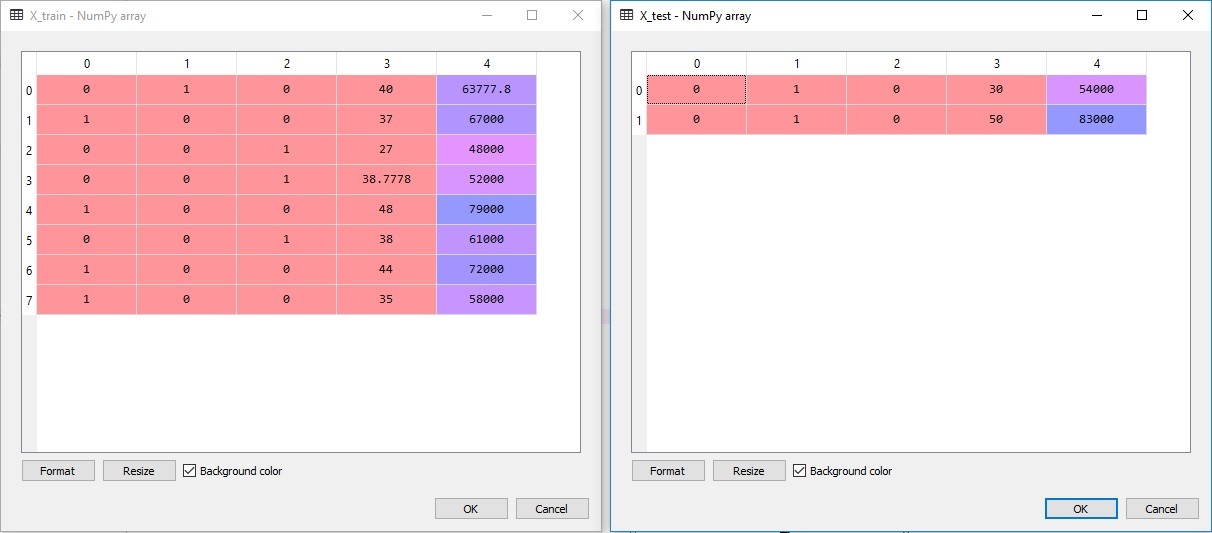Select cell 83000 in X_test

[x=1096, y=119]
